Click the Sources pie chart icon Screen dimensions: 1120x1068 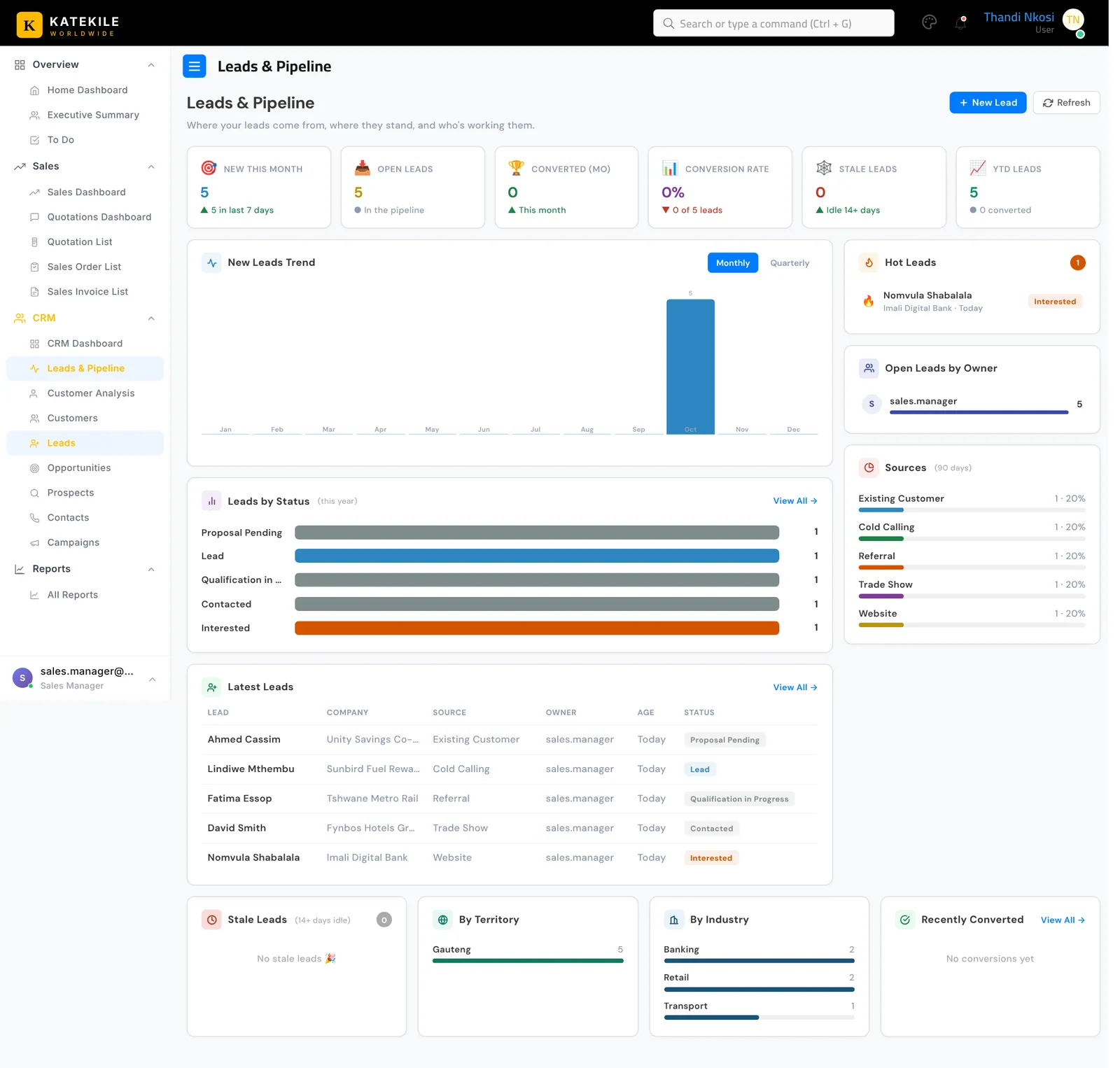click(869, 468)
